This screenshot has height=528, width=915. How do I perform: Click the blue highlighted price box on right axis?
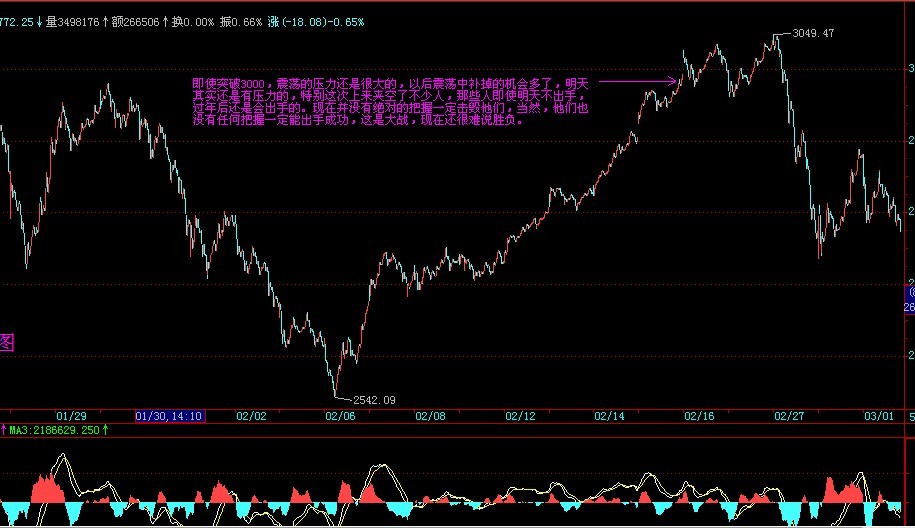tap(908, 300)
